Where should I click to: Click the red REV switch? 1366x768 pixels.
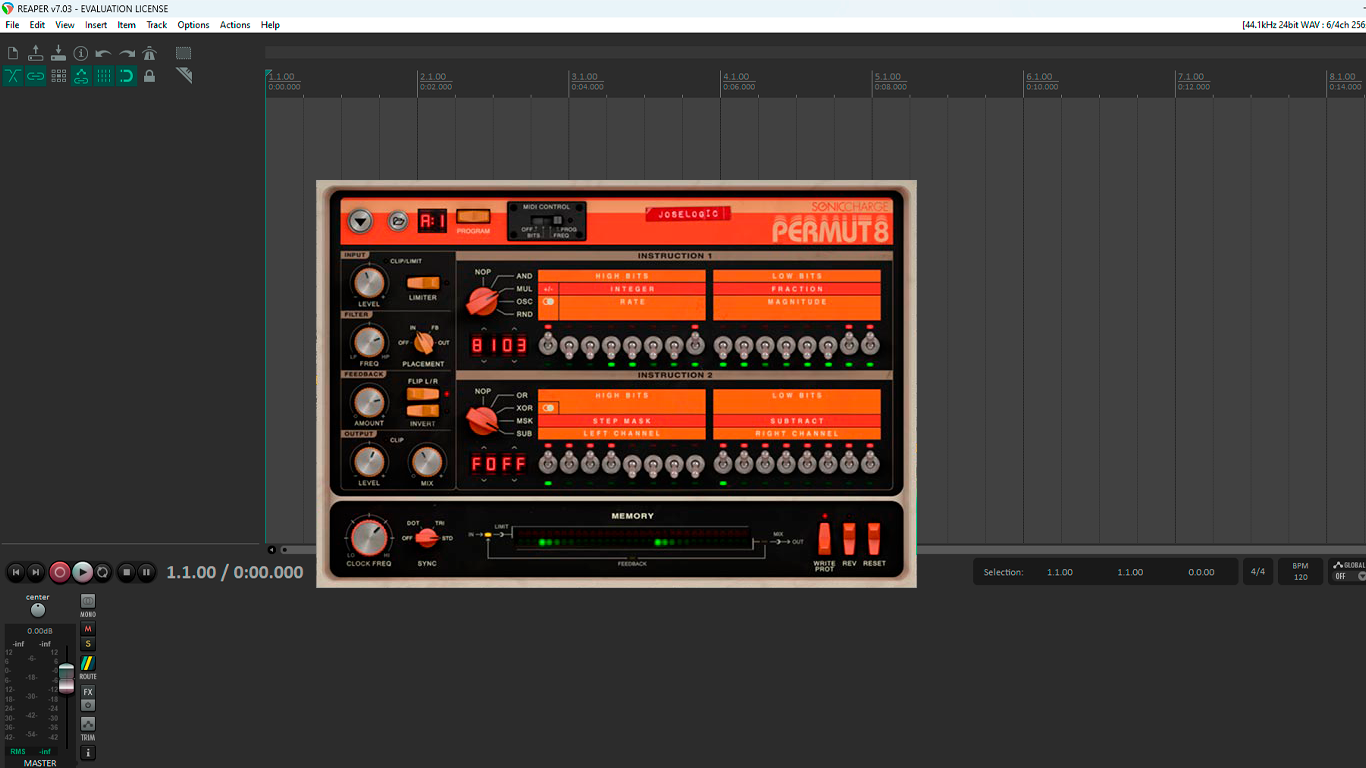[x=849, y=539]
